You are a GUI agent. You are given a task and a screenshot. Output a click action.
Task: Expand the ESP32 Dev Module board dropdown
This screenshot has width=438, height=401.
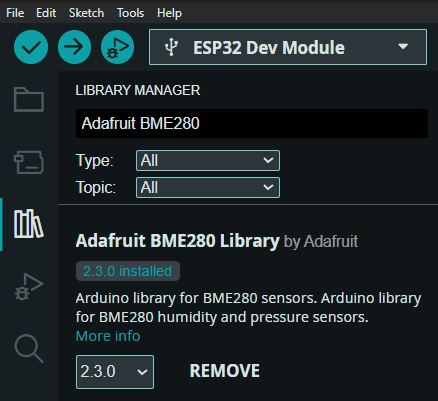tap(288, 47)
